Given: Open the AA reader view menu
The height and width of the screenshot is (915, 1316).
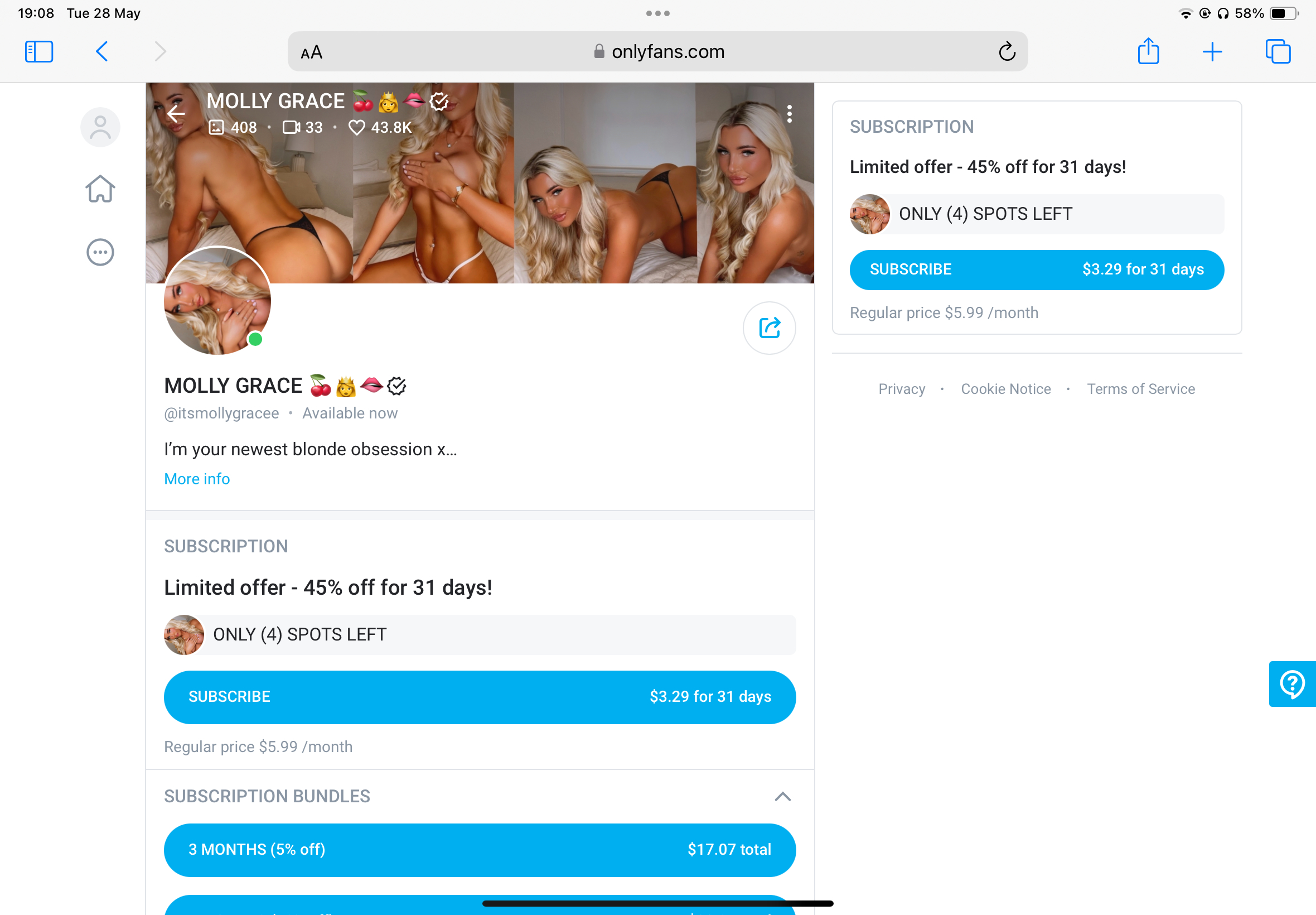Looking at the screenshot, I should (312, 53).
